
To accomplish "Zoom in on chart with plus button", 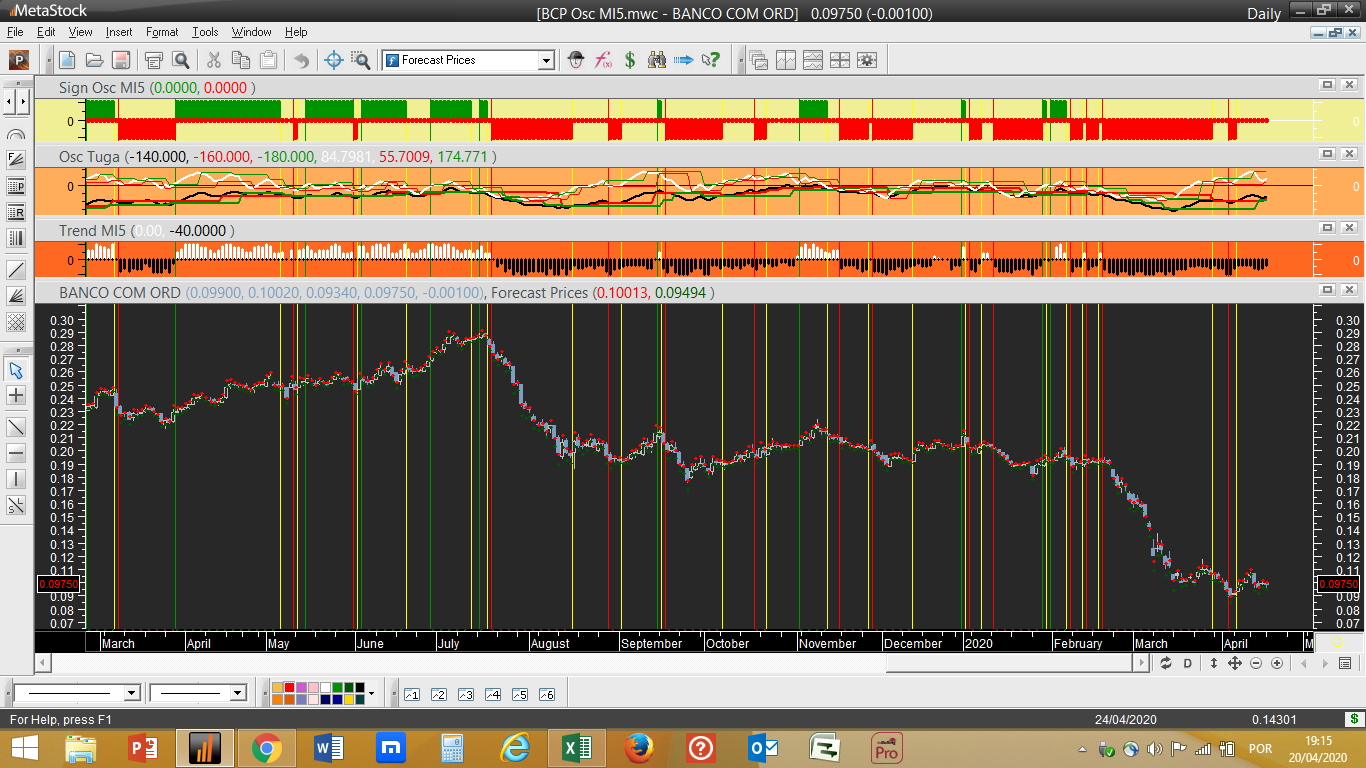I will tap(1277, 663).
